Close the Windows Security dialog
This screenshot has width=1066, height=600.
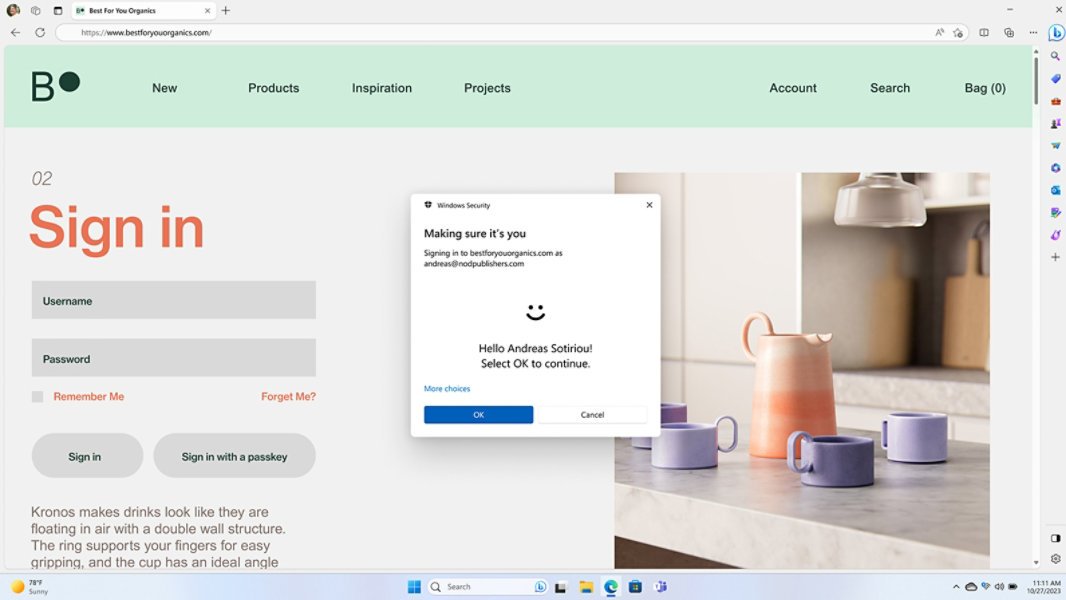coord(649,205)
